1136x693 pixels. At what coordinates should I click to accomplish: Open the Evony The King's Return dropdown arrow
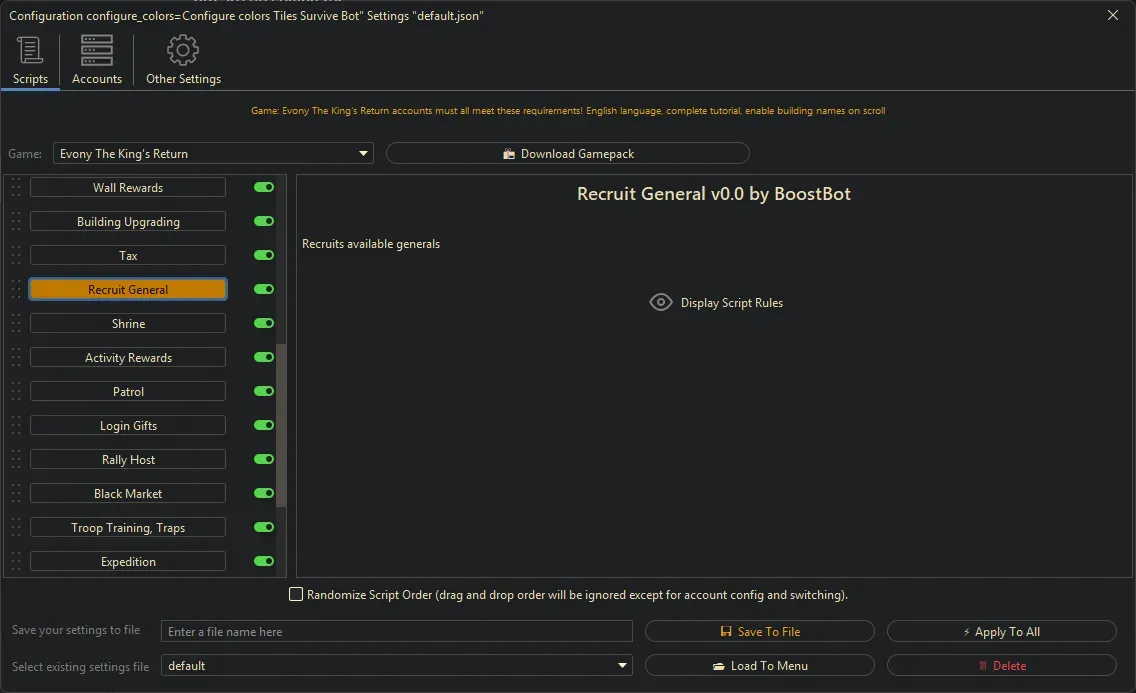pyautogui.click(x=363, y=153)
